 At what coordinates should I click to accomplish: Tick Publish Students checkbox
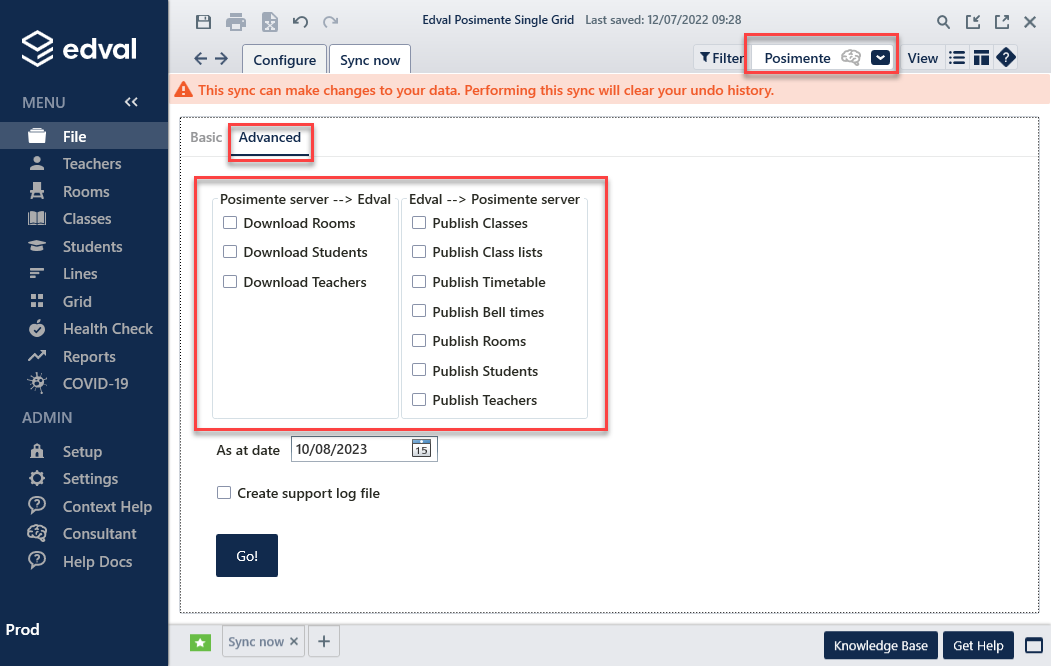pyautogui.click(x=419, y=370)
